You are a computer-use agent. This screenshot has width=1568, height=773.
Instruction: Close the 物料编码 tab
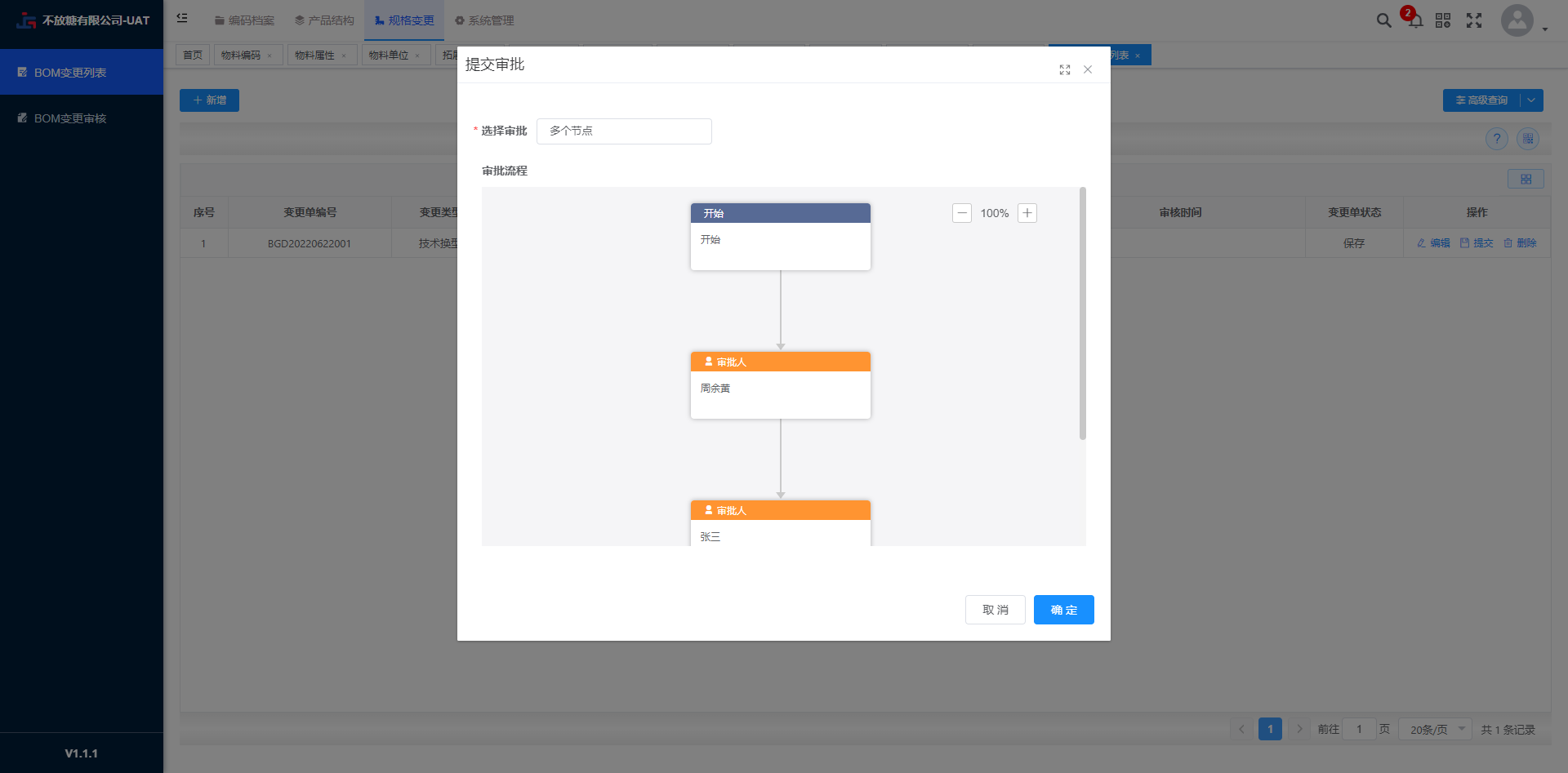pyautogui.click(x=269, y=56)
